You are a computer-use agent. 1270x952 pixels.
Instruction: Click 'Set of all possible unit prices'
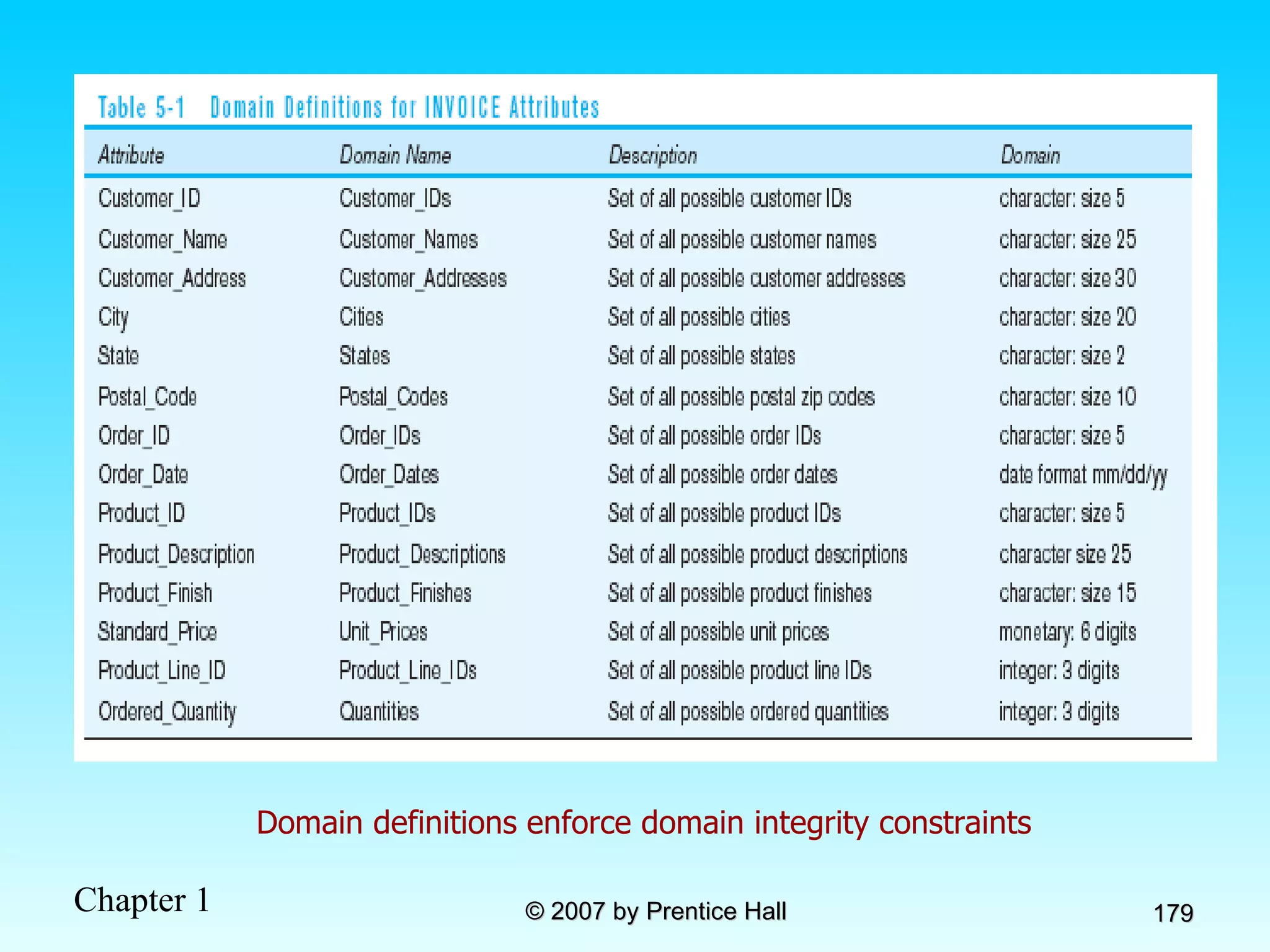point(719,632)
